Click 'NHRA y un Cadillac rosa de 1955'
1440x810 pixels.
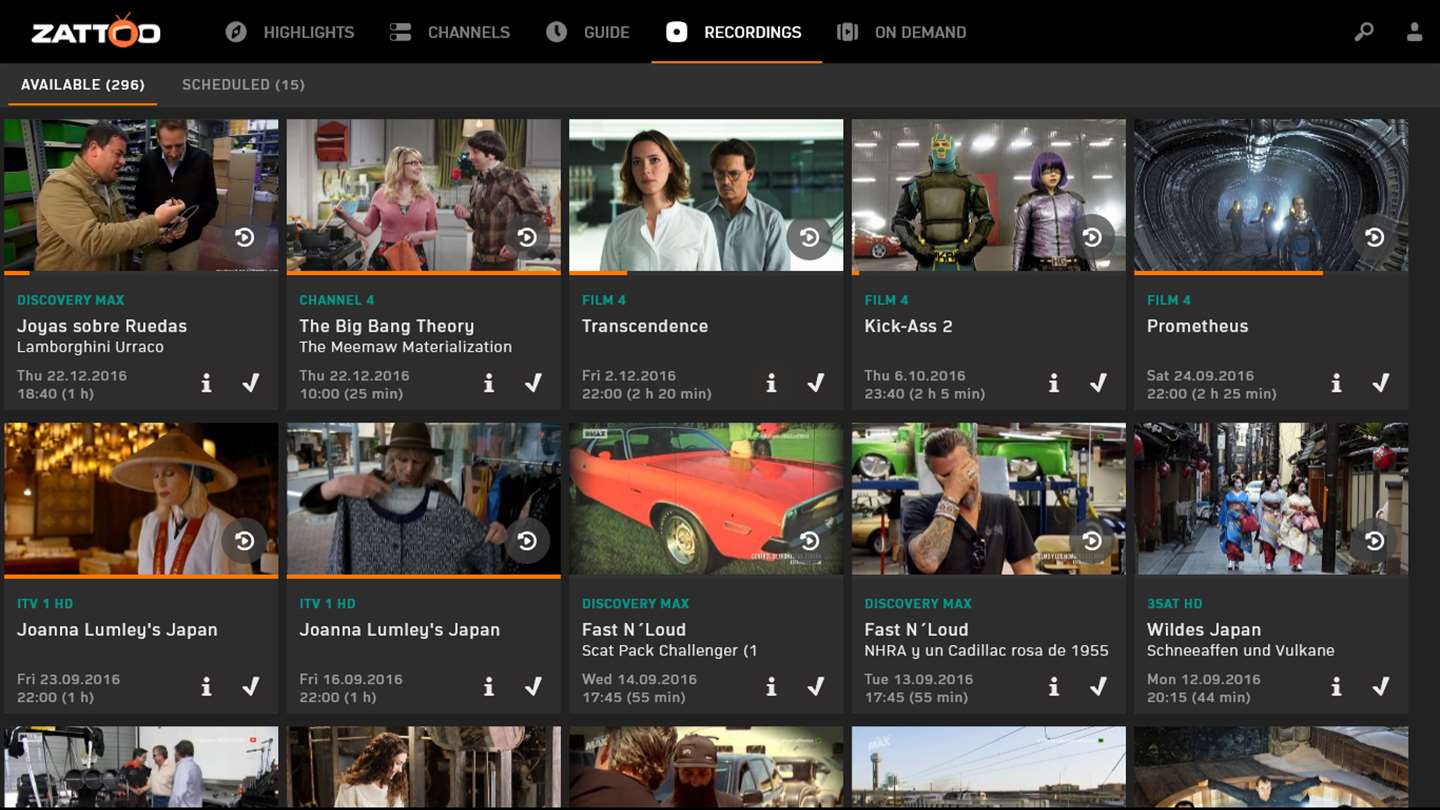click(x=987, y=651)
